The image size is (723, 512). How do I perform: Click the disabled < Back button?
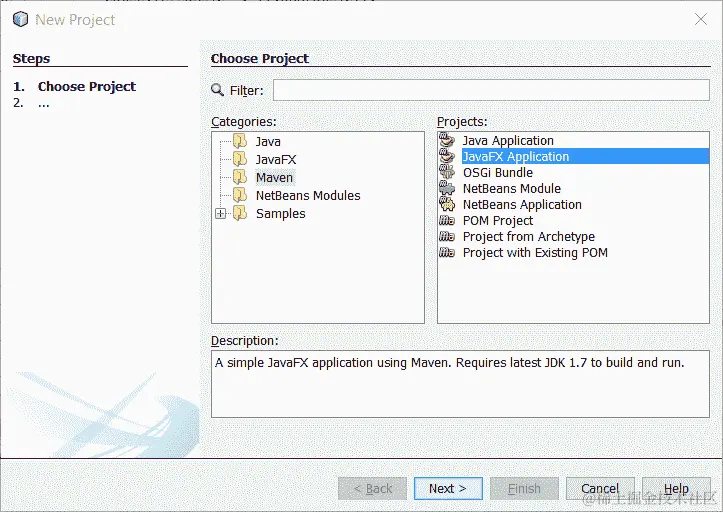pyautogui.click(x=373, y=488)
